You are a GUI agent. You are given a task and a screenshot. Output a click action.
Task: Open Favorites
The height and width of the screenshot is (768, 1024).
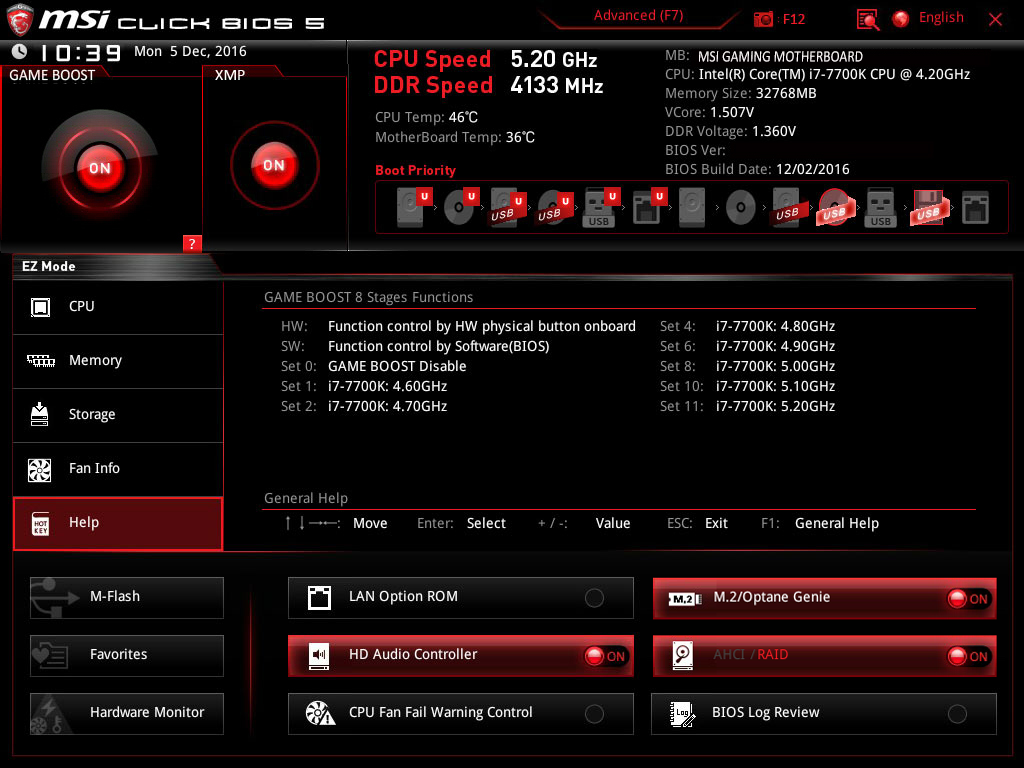click(127, 656)
